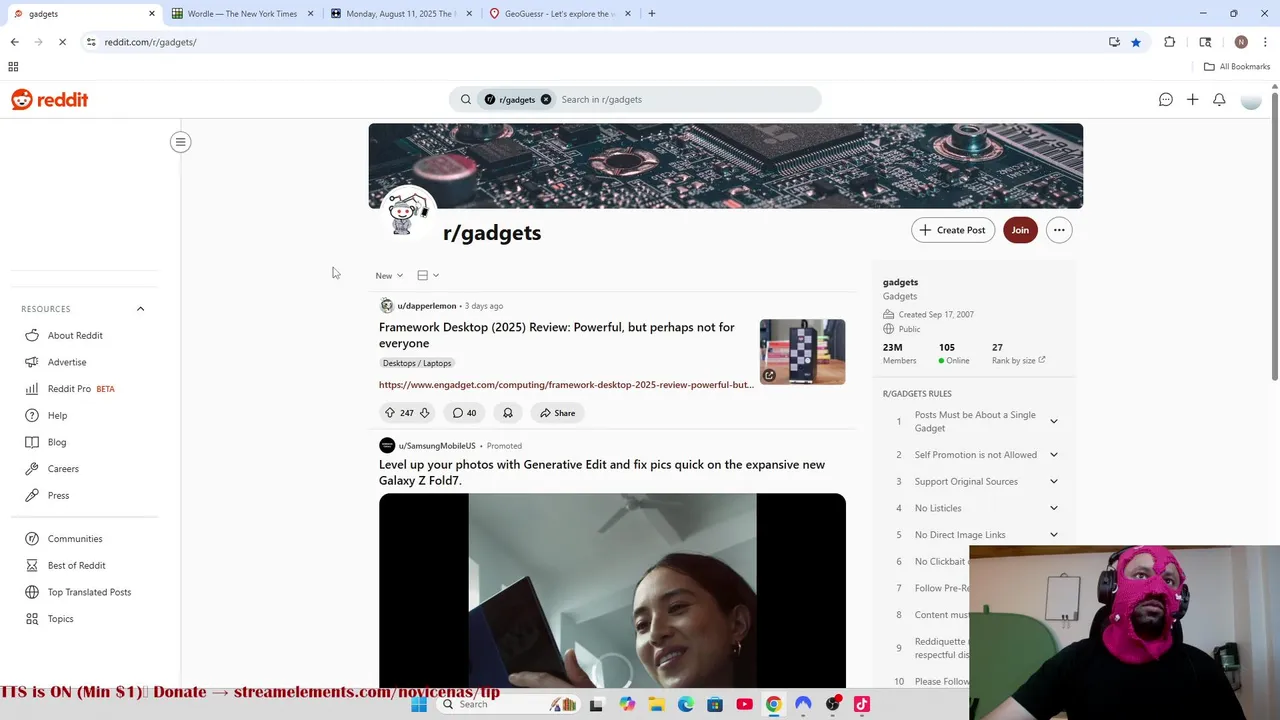Remove the r/gadgets search filter chip

pyautogui.click(x=546, y=100)
